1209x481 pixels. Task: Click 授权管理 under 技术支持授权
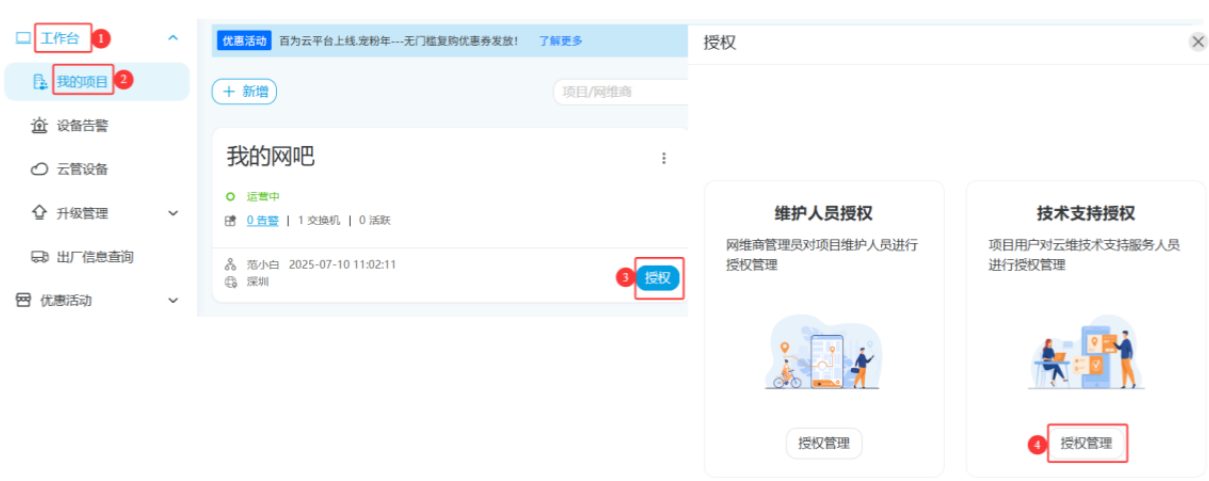(x=1086, y=443)
